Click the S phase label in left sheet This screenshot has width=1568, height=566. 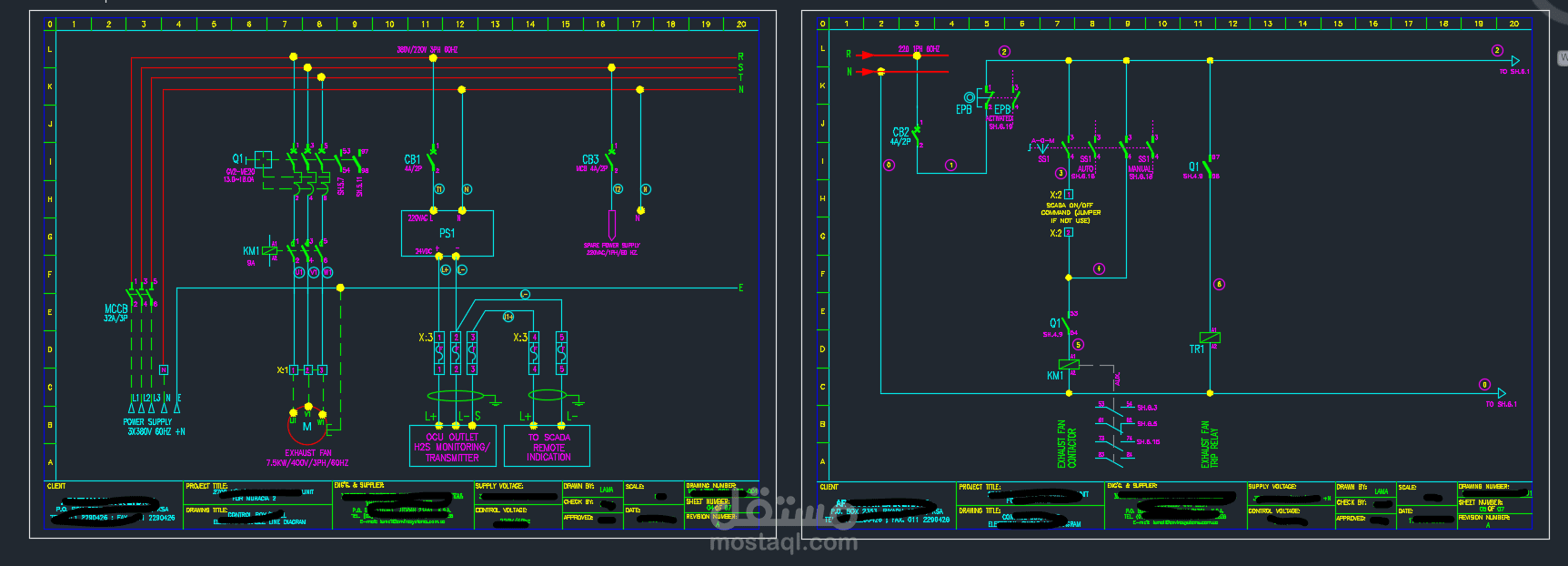point(740,67)
